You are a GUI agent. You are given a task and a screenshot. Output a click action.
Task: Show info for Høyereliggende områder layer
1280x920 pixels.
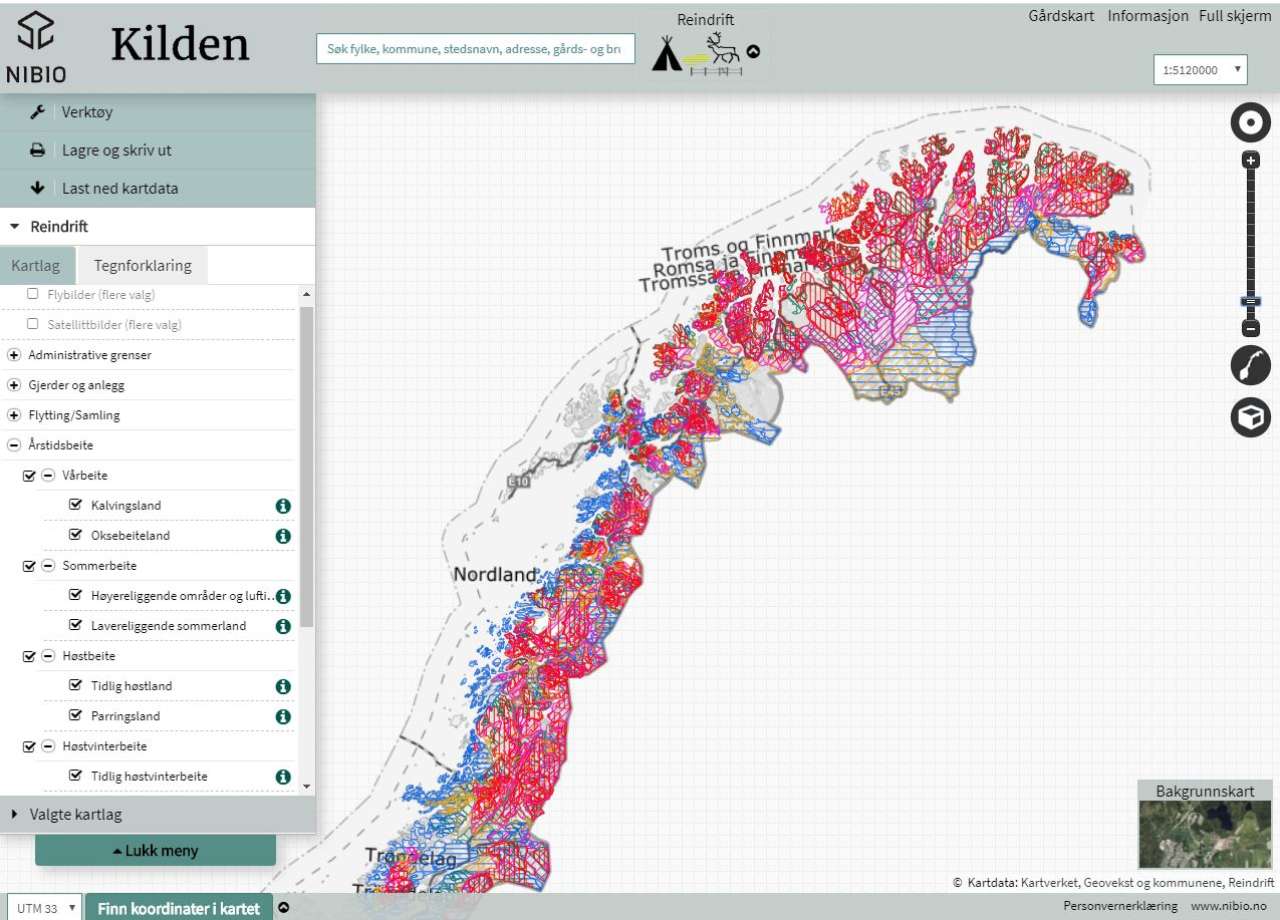[283, 596]
